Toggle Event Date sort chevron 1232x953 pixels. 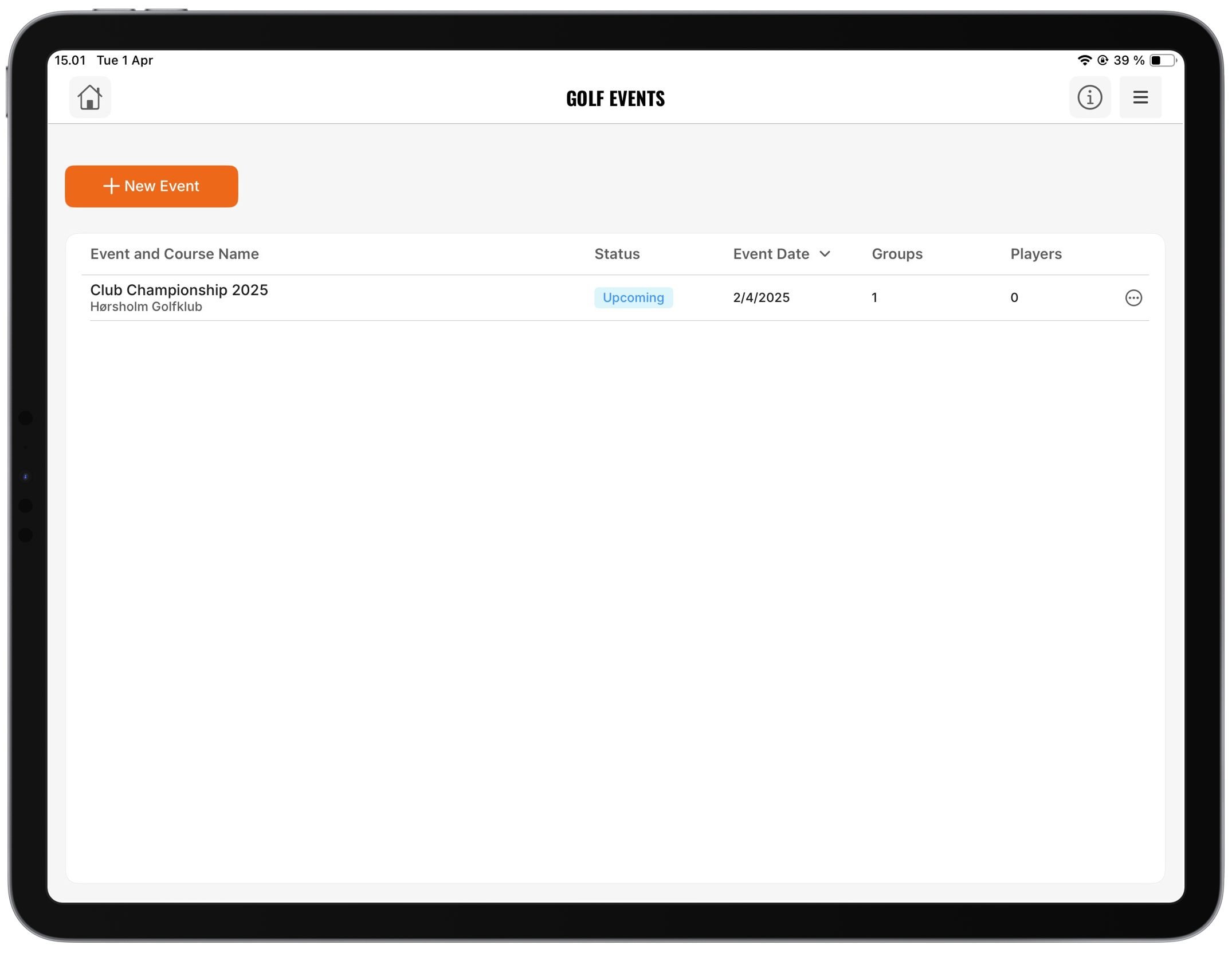pos(824,254)
